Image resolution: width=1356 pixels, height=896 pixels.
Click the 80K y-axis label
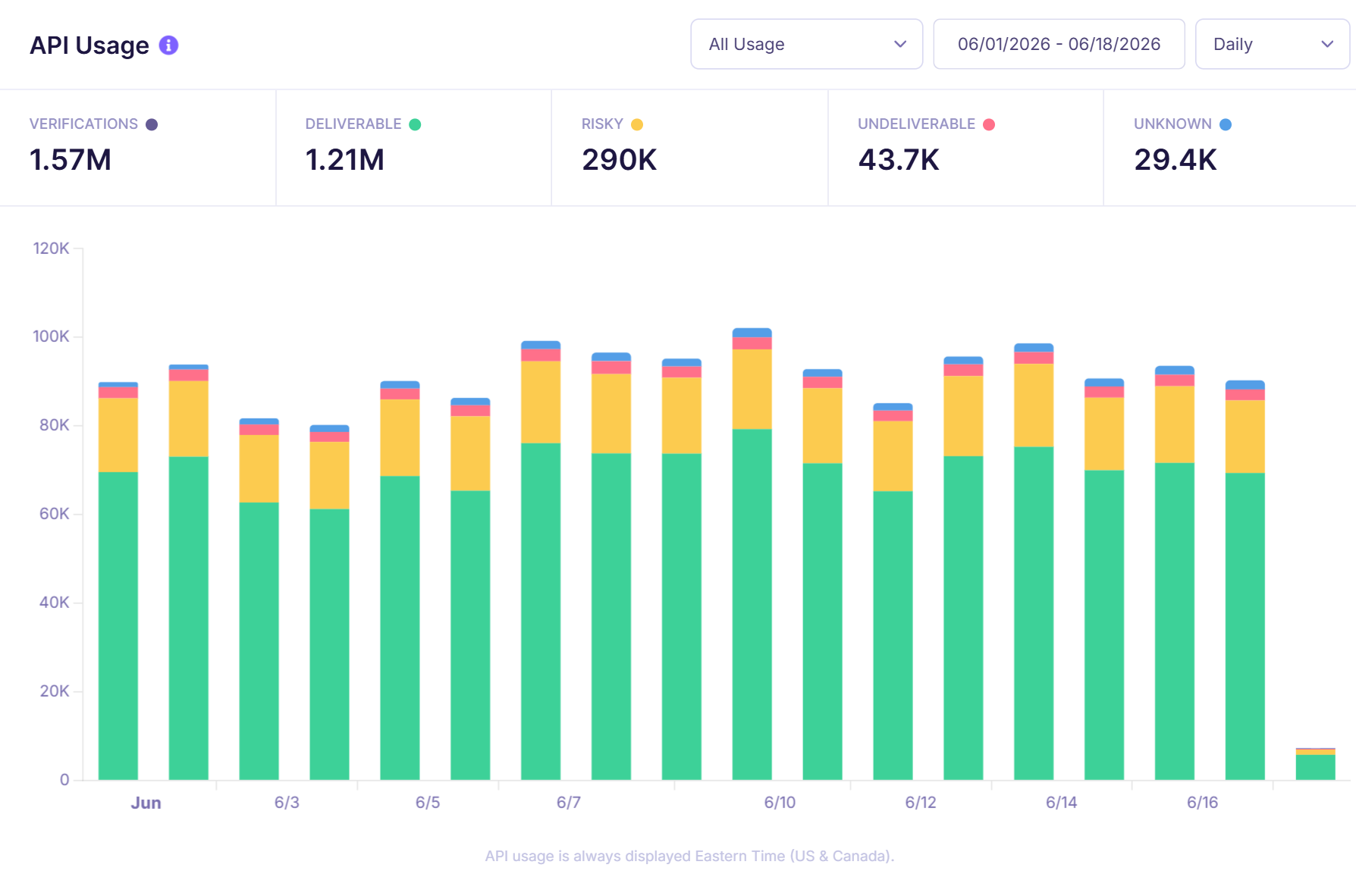(x=54, y=425)
